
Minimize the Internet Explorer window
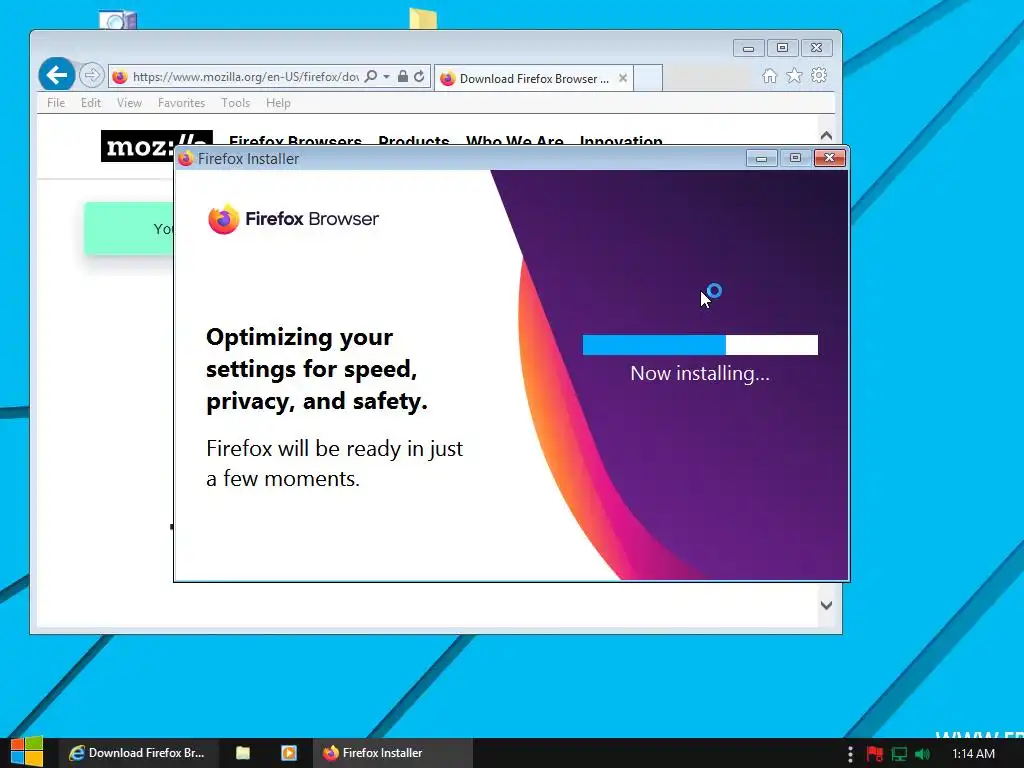(748, 48)
